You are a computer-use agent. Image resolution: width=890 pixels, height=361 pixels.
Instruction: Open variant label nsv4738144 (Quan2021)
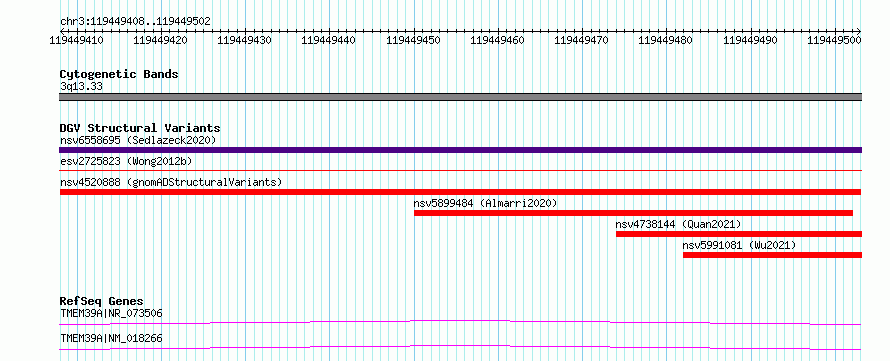click(x=678, y=224)
